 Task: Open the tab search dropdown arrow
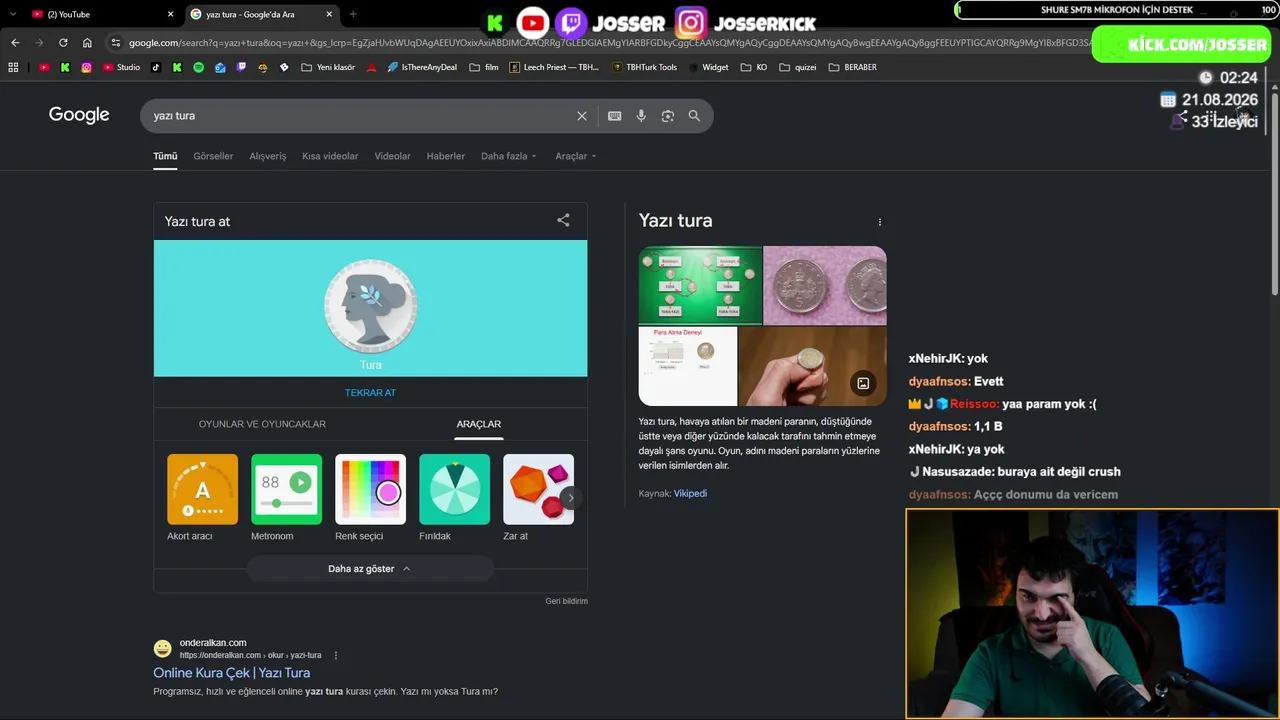point(13,14)
